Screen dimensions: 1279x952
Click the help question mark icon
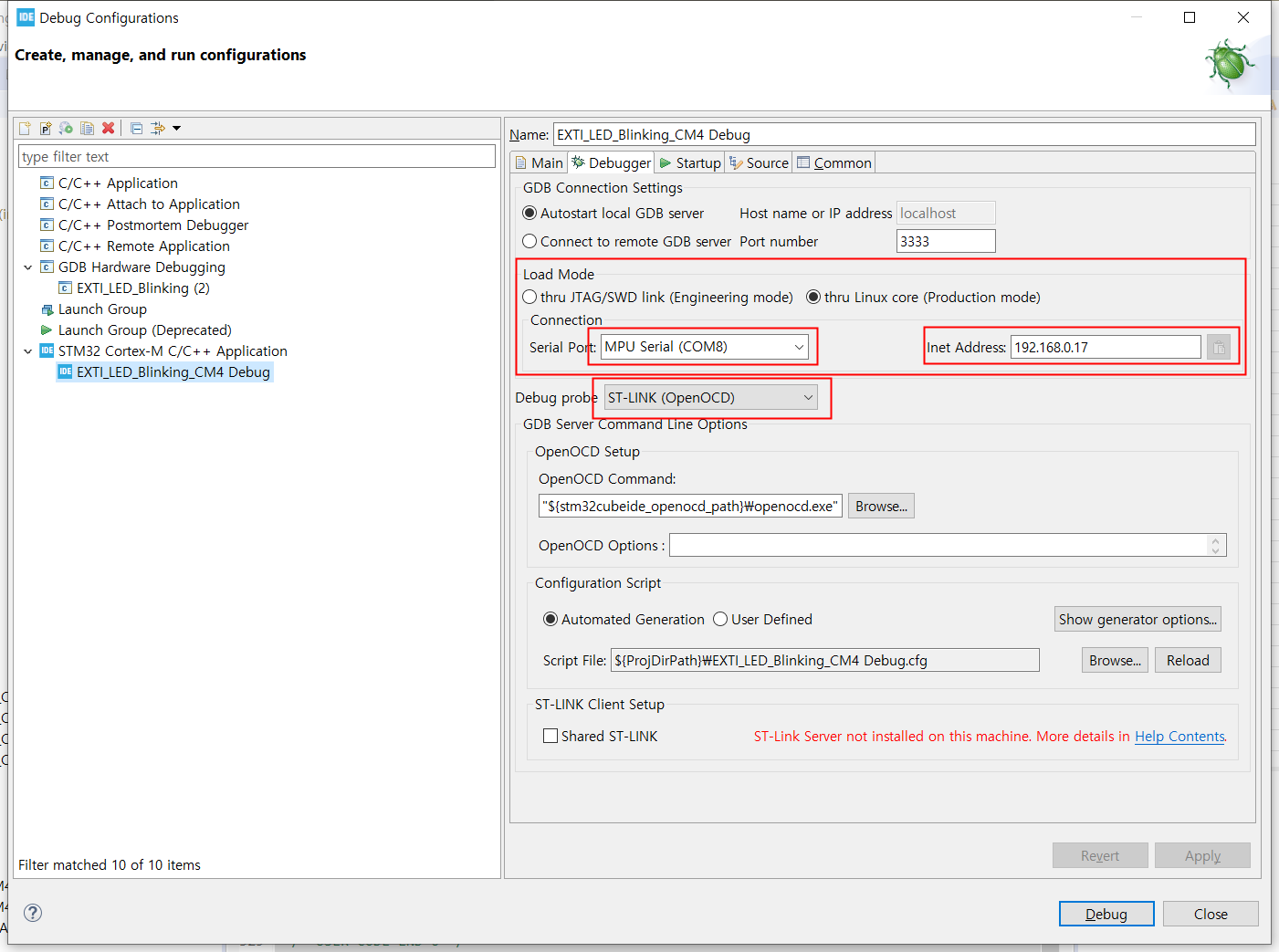(33, 913)
